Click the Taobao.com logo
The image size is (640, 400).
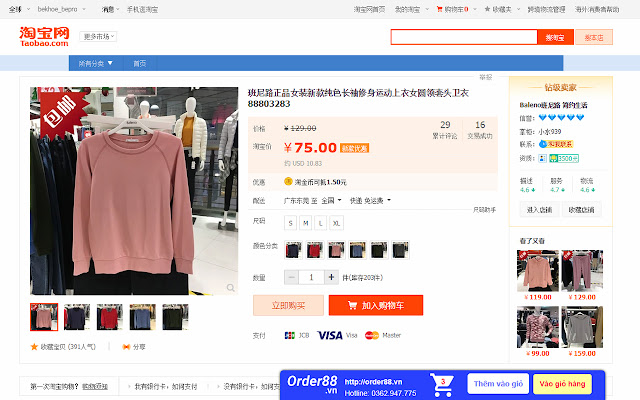pyautogui.click(x=44, y=36)
